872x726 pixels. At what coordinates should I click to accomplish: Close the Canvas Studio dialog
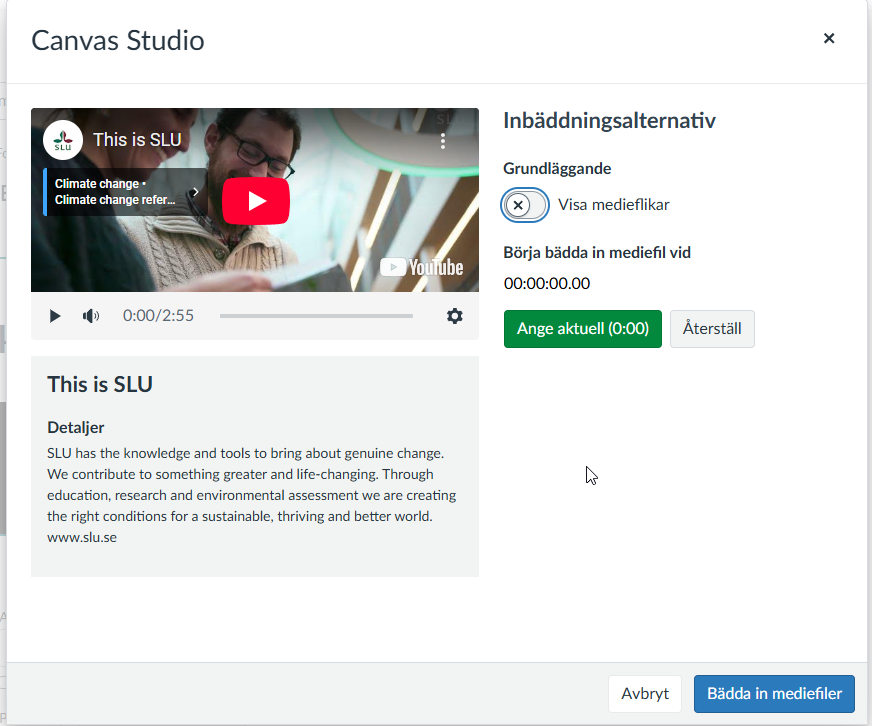829,38
